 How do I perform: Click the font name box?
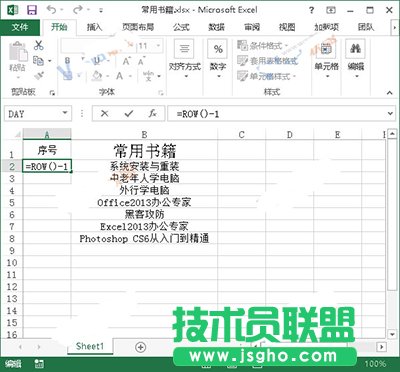pos(98,46)
